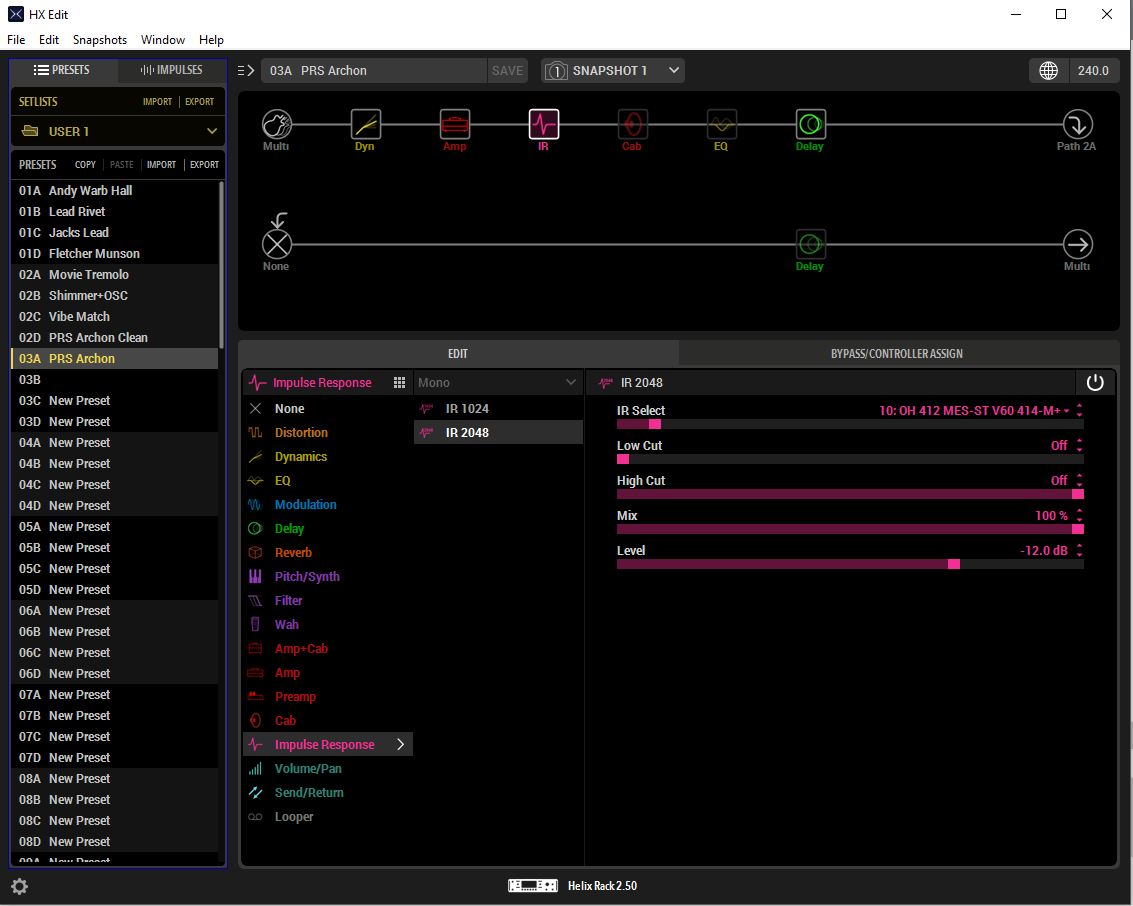This screenshot has width=1133, height=906.
Task: Open the Snapshot 1 dropdown
Action: [613, 71]
